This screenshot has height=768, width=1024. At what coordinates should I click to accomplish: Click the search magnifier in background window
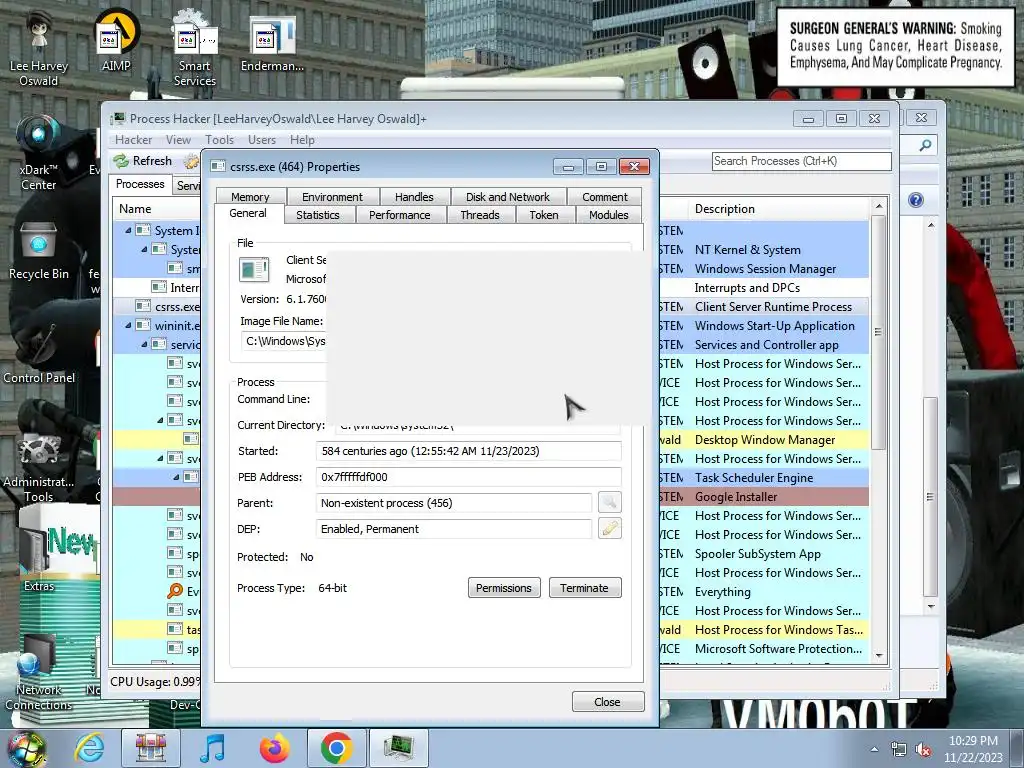tap(925, 145)
